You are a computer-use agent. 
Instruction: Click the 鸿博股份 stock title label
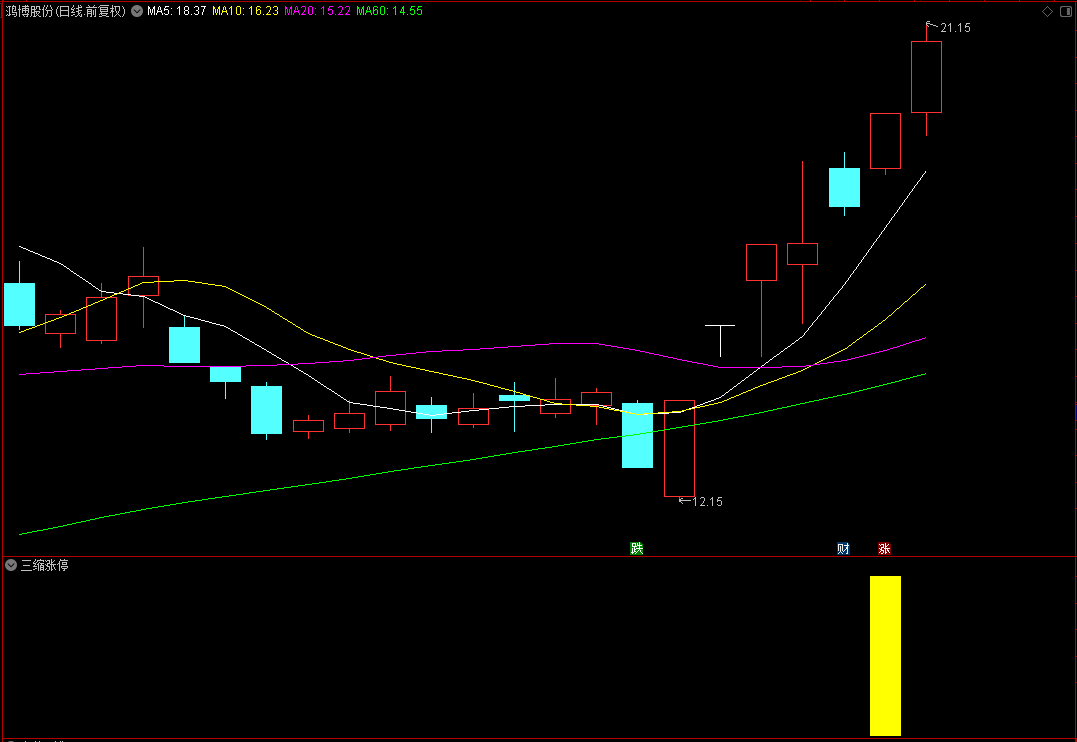66,11
